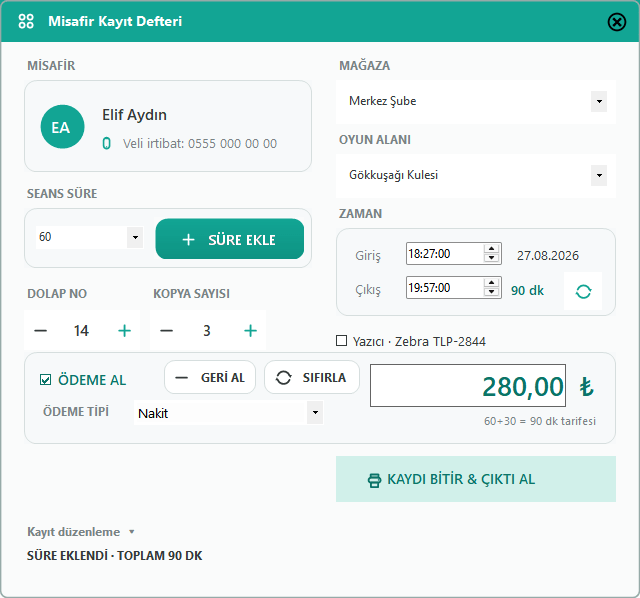Click the SÜRE EKLENDİ · TOPLAM 90 DK status
This screenshot has width=640, height=598.
tap(115, 556)
